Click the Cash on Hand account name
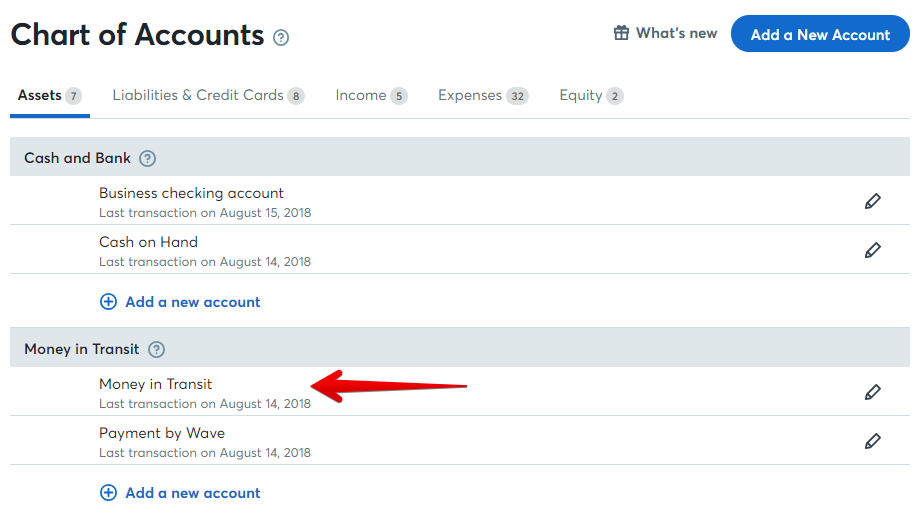920x517 pixels. pos(148,242)
